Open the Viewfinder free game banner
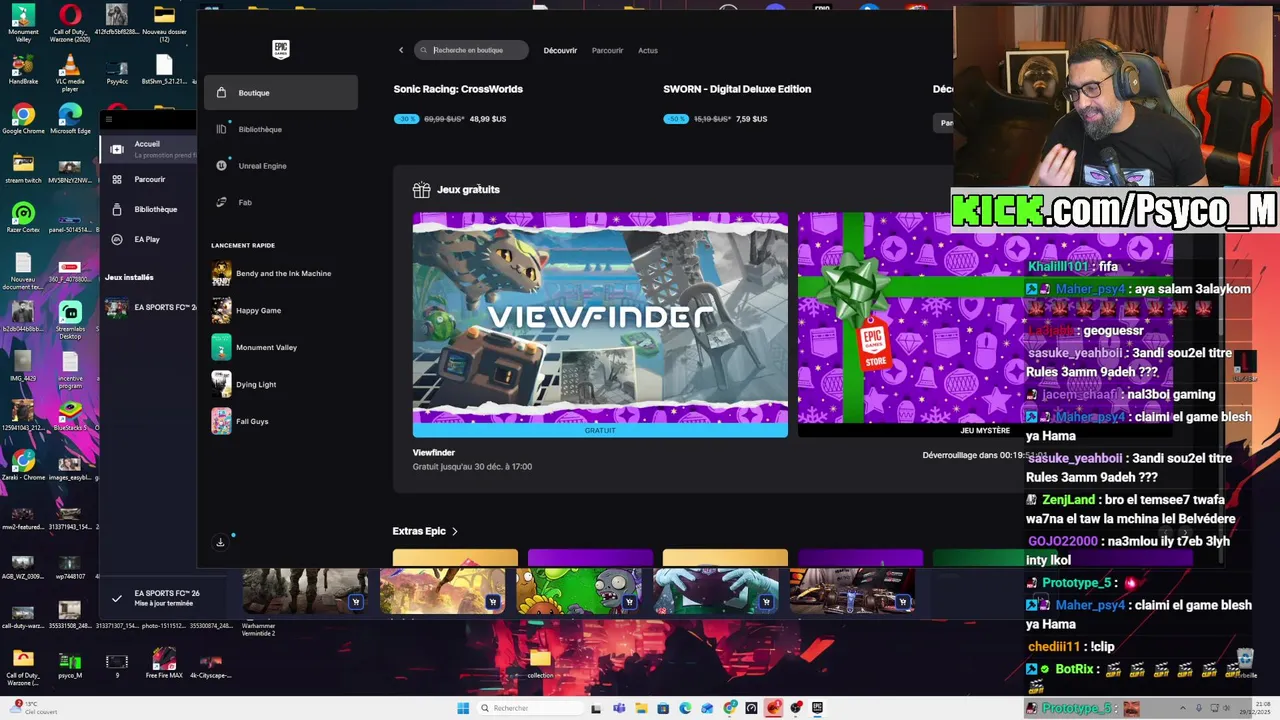The height and width of the screenshot is (720, 1280). (600, 325)
